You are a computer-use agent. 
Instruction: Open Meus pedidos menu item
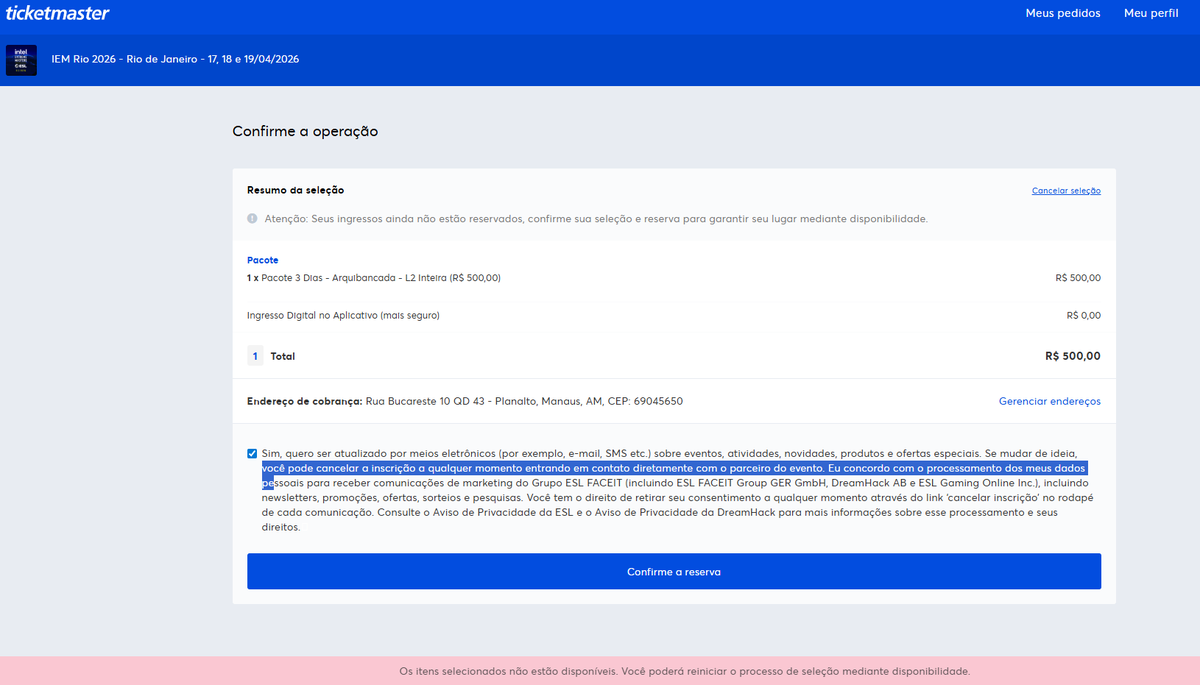click(1063, 13)
